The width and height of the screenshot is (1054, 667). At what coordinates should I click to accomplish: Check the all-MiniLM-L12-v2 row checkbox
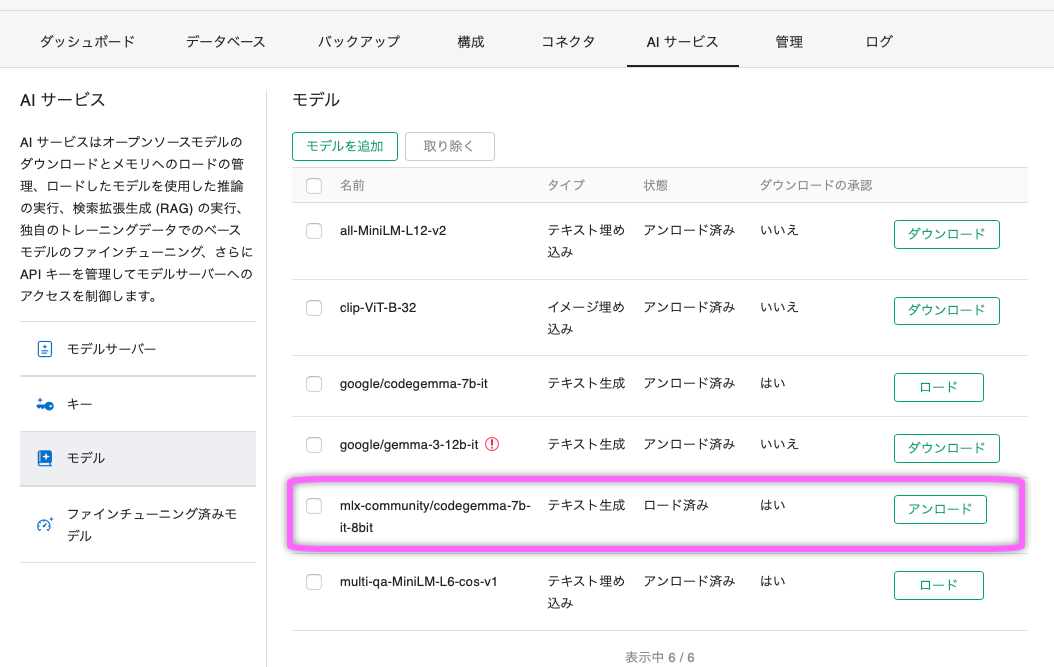(314, 231)
